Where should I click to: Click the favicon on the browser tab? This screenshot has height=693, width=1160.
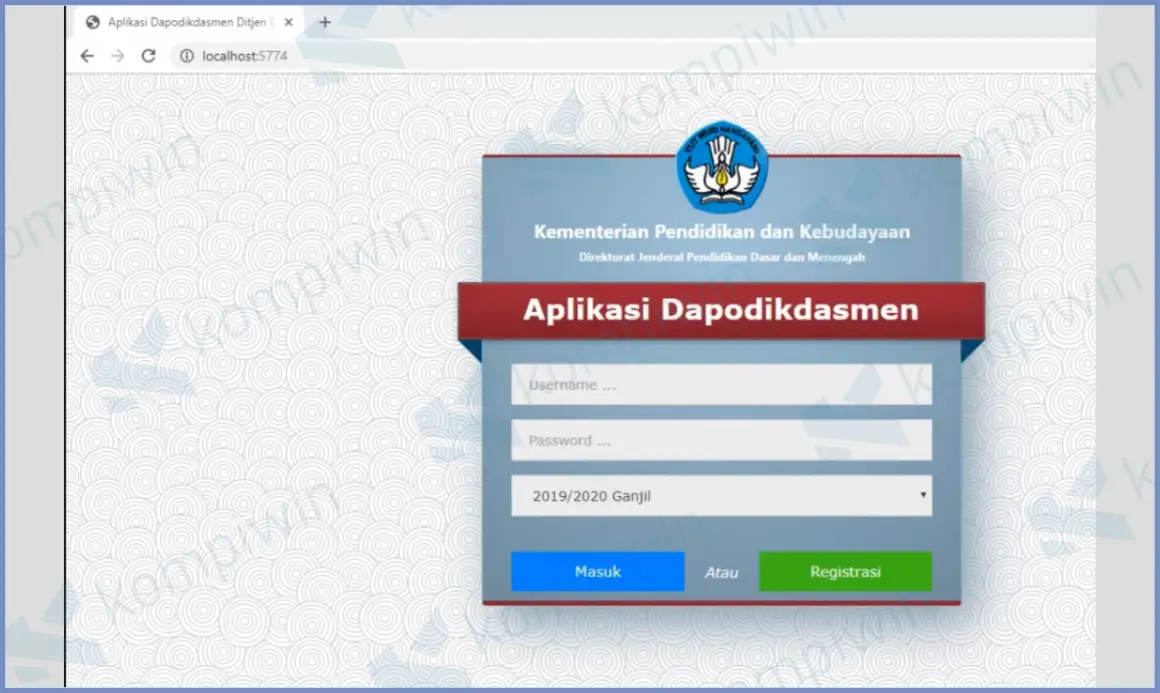[x=91, y=21]
